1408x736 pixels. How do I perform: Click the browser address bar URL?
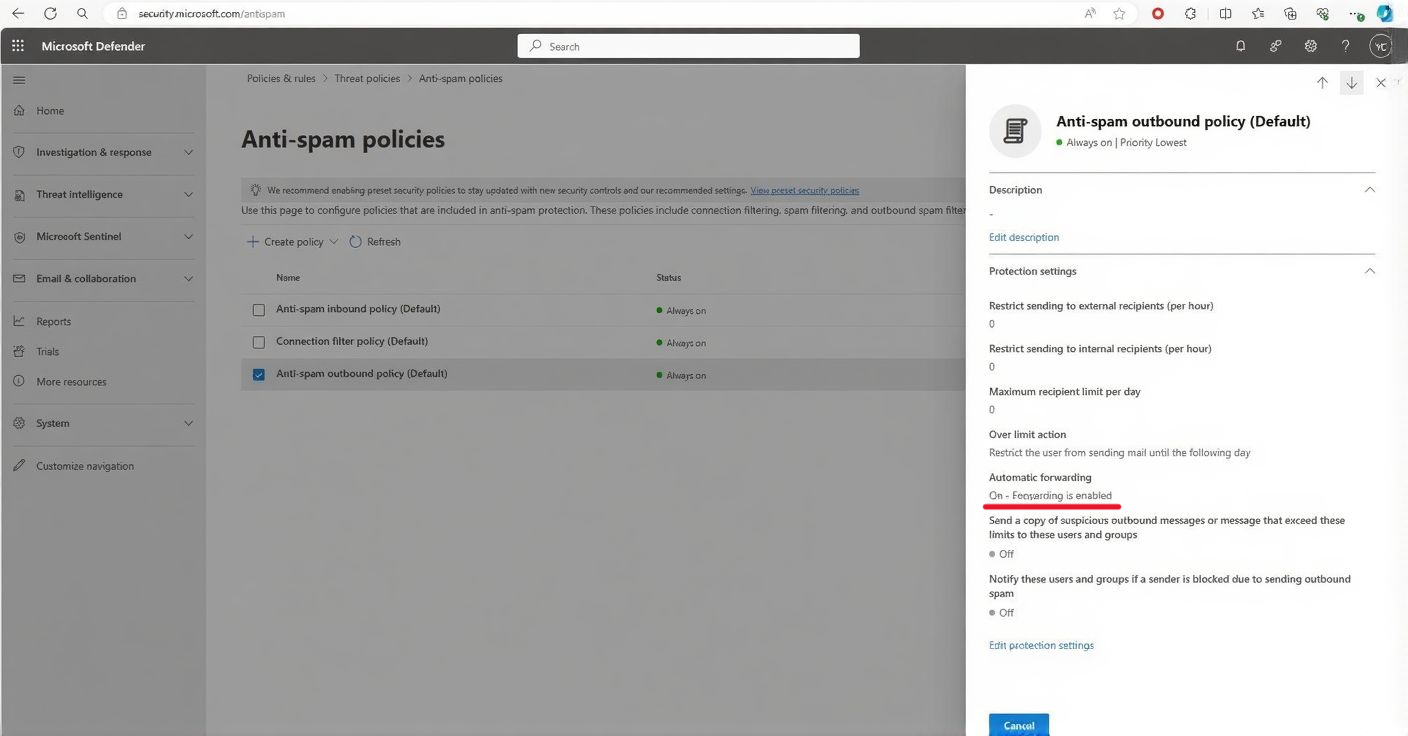pyautogui.click(x=212, y=14)
